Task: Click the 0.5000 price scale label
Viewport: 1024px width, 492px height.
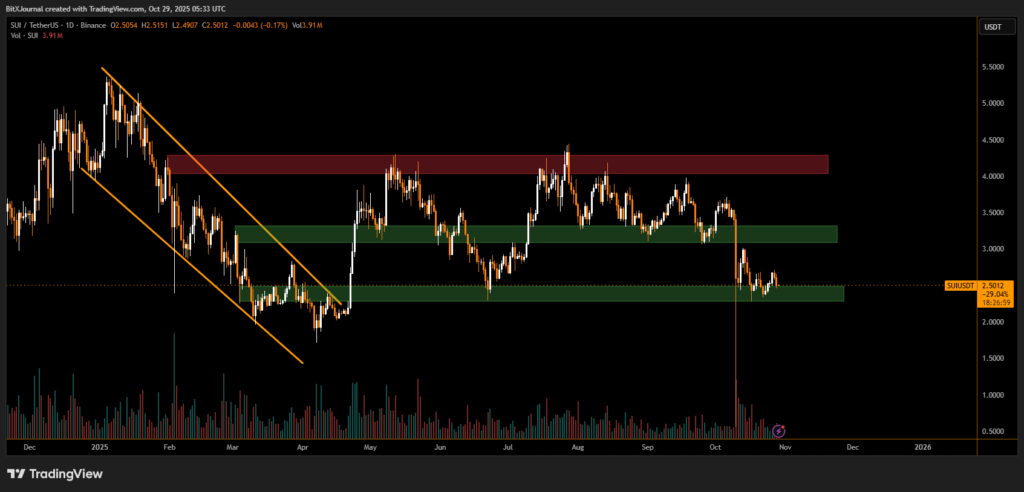Action: pyautogui.click(x=994, y=432)
